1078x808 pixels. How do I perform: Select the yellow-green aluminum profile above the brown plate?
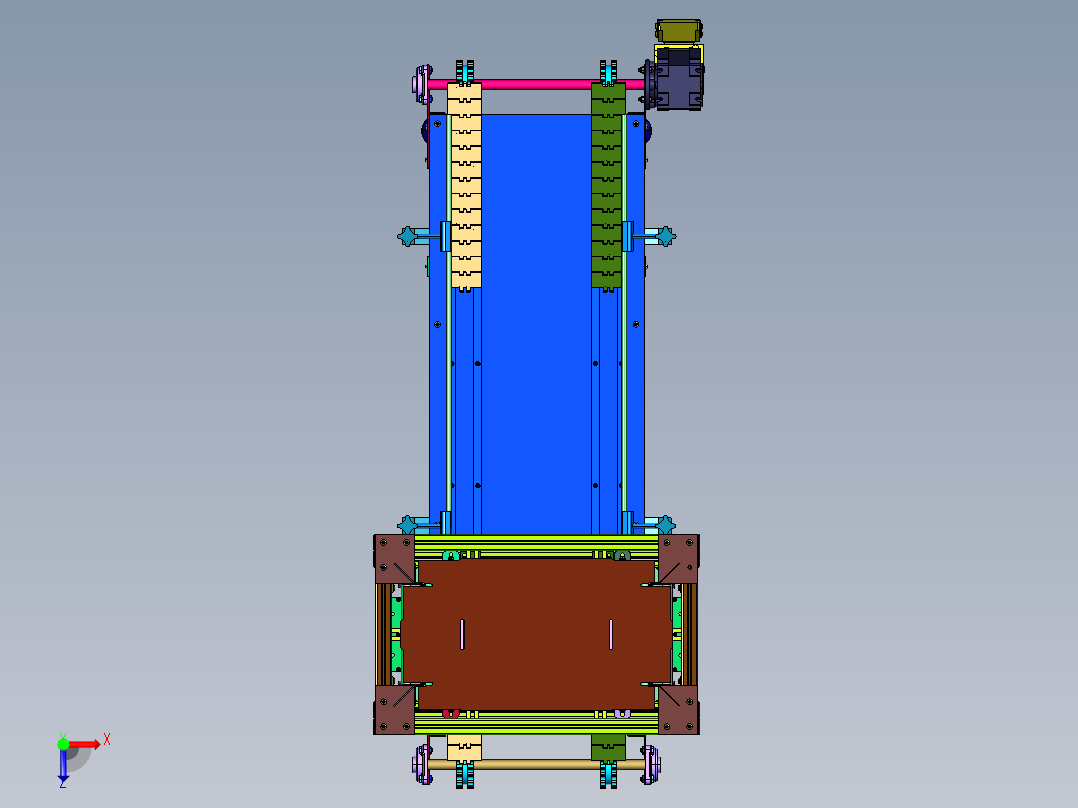536,546
